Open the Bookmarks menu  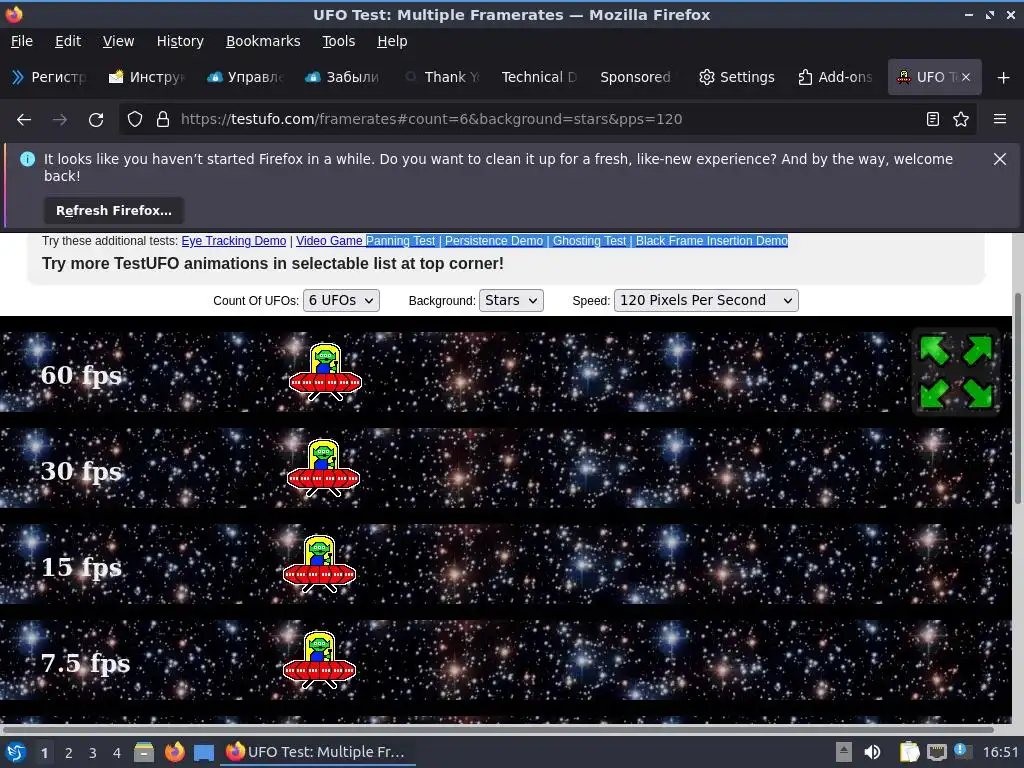[263, 41]
